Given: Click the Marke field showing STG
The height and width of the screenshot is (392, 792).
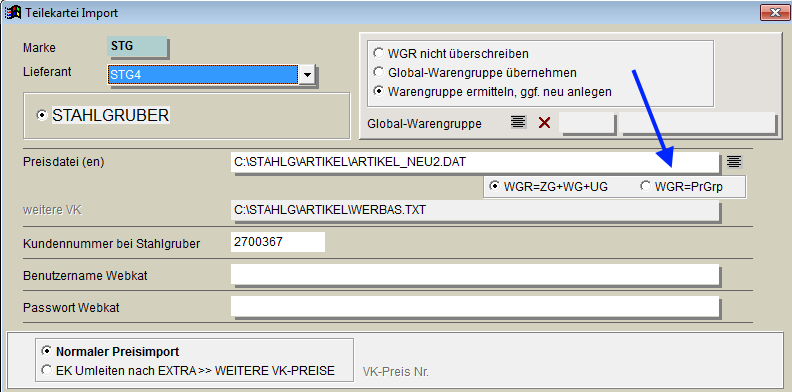Looking at the screenshot, I should tap(137, 46).
